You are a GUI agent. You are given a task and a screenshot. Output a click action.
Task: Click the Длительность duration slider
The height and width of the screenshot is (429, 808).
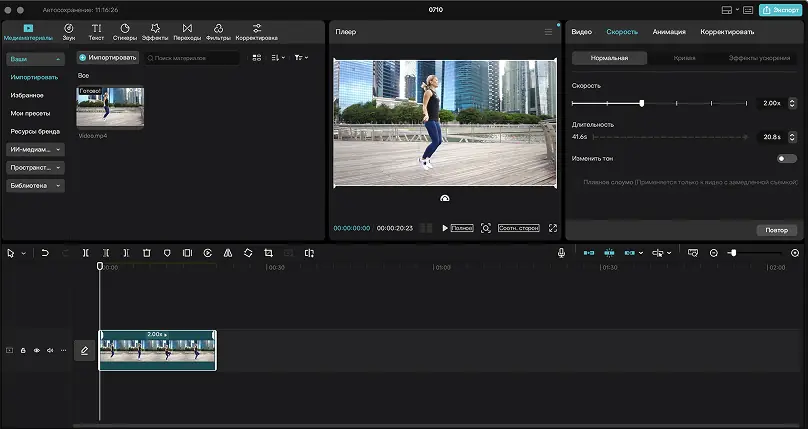(670, 137)
